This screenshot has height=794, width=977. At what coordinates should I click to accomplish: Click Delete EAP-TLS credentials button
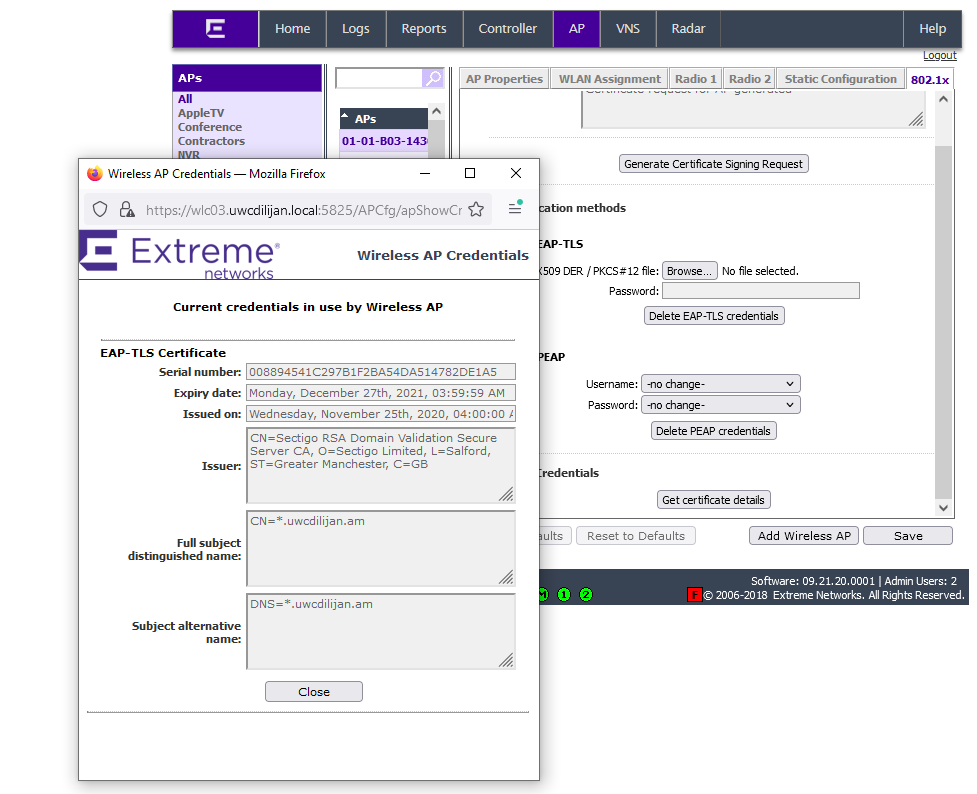713,316
